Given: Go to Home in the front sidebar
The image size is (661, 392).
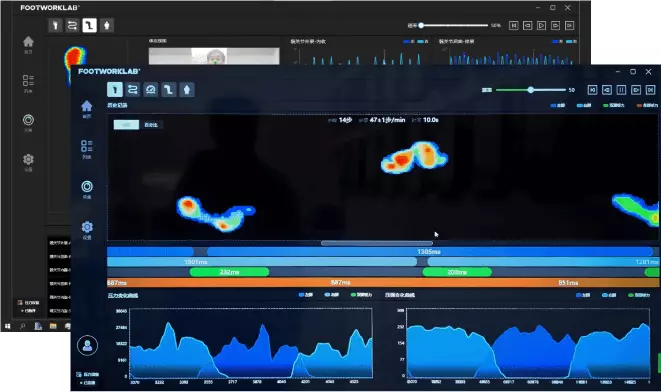Looking at the screenshot, I should point(87,109).
